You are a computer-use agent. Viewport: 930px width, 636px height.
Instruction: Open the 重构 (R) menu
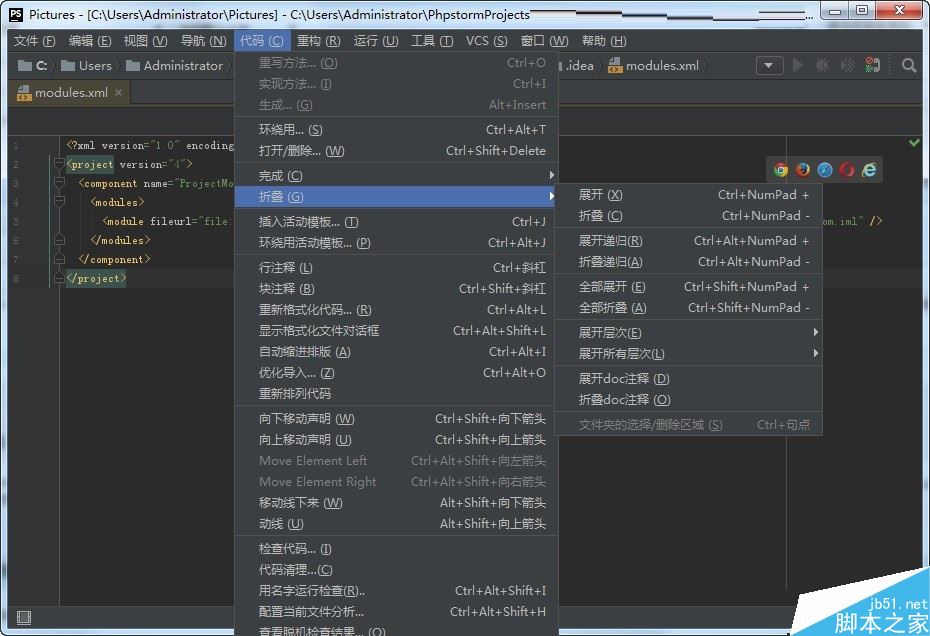(319, 40)
